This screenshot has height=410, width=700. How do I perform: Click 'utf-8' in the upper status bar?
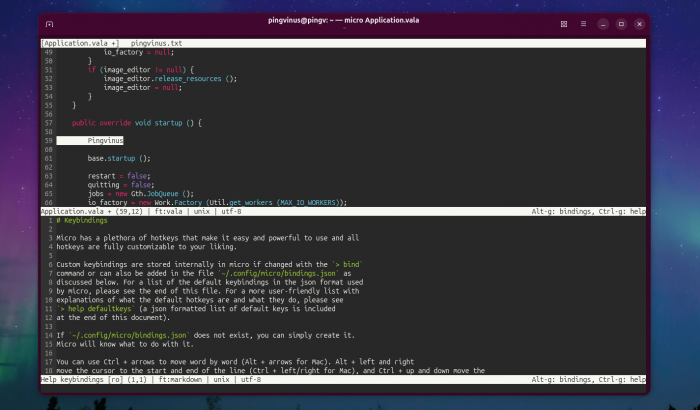231,212
